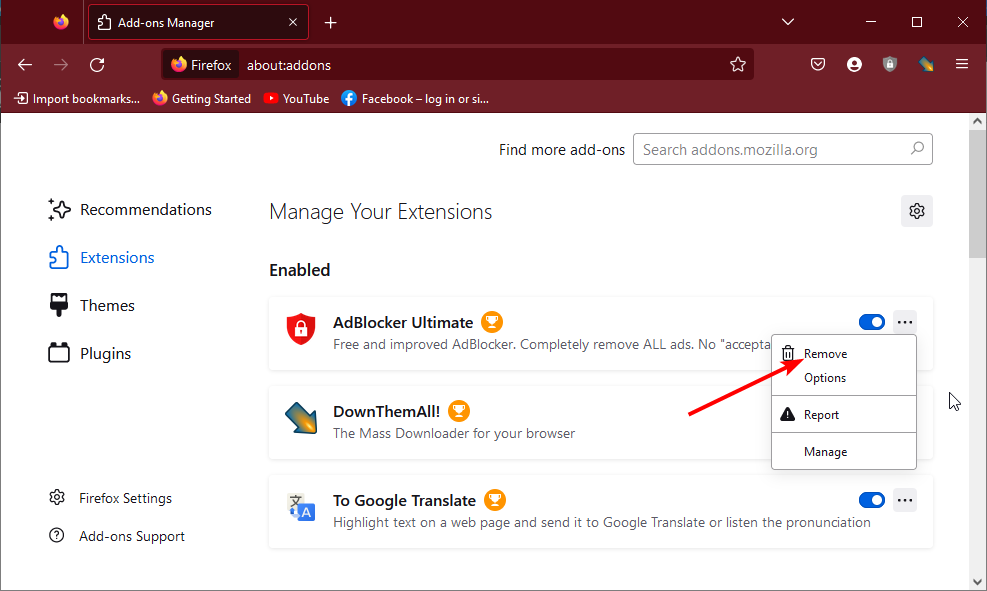
Task: Click the AdBlocker shield toolbar icon
Action: 889,64
